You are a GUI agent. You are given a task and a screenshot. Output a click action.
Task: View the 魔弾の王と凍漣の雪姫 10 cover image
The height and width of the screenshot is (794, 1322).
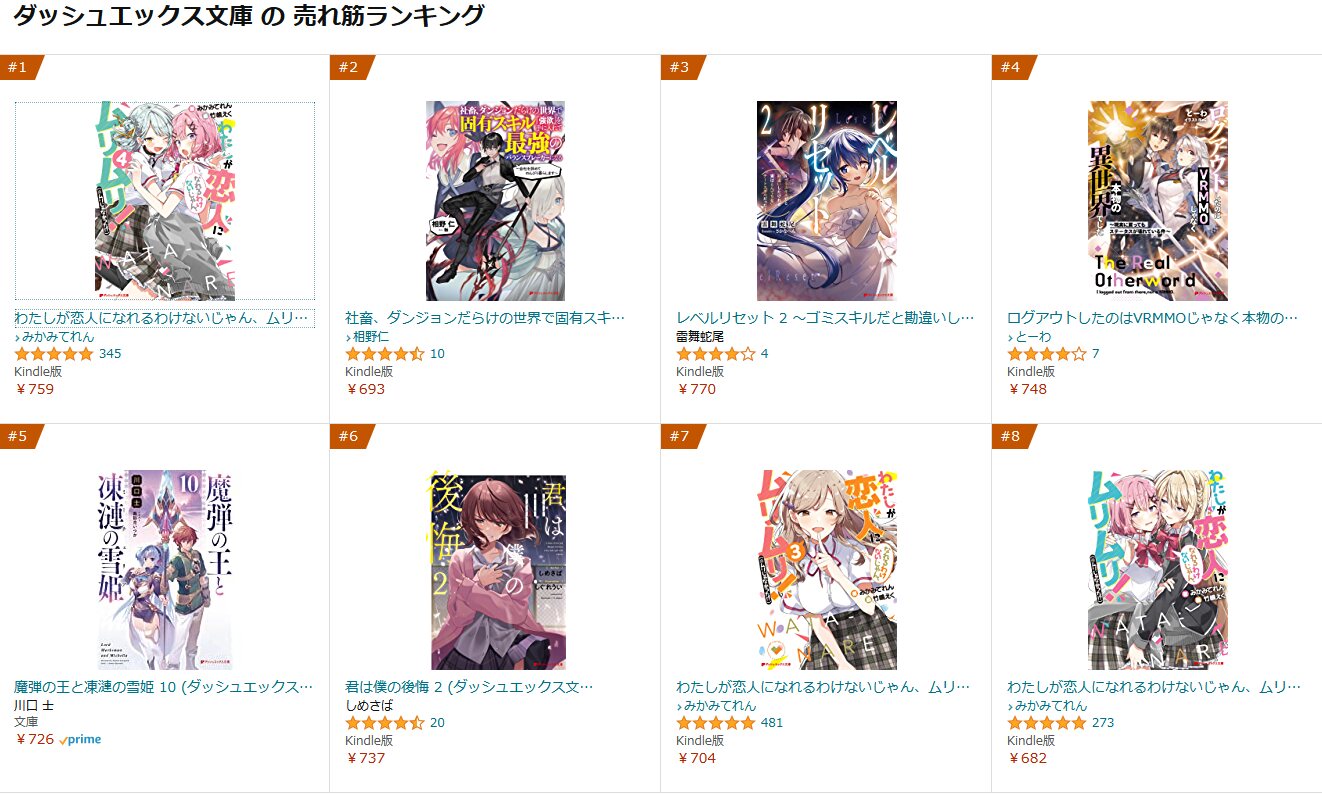tap(165, 570)
